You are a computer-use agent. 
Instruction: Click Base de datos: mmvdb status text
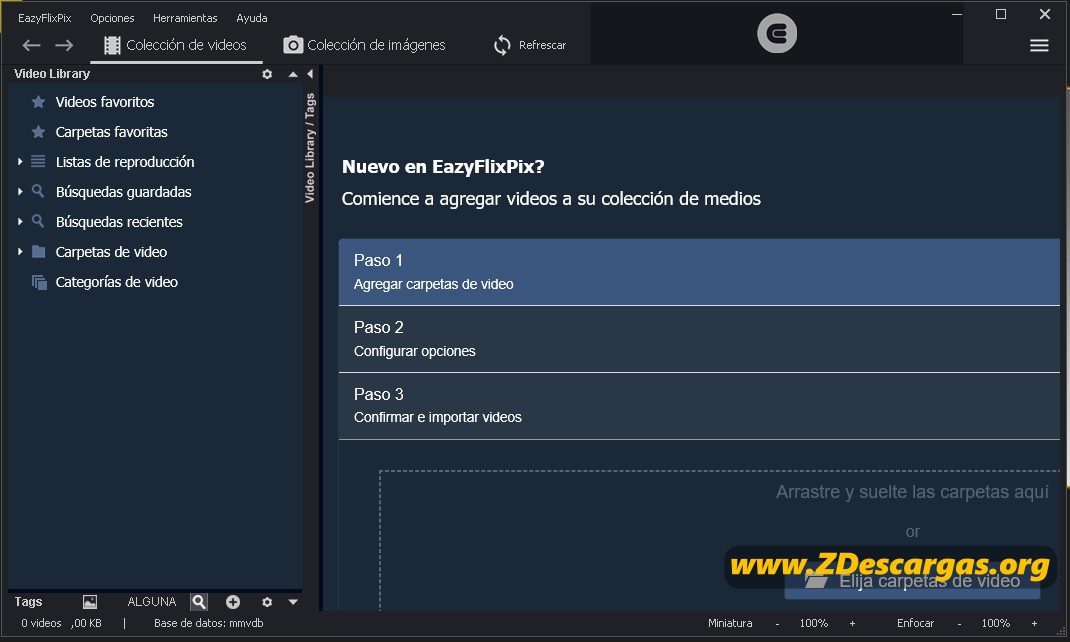(x=208, y=623)
